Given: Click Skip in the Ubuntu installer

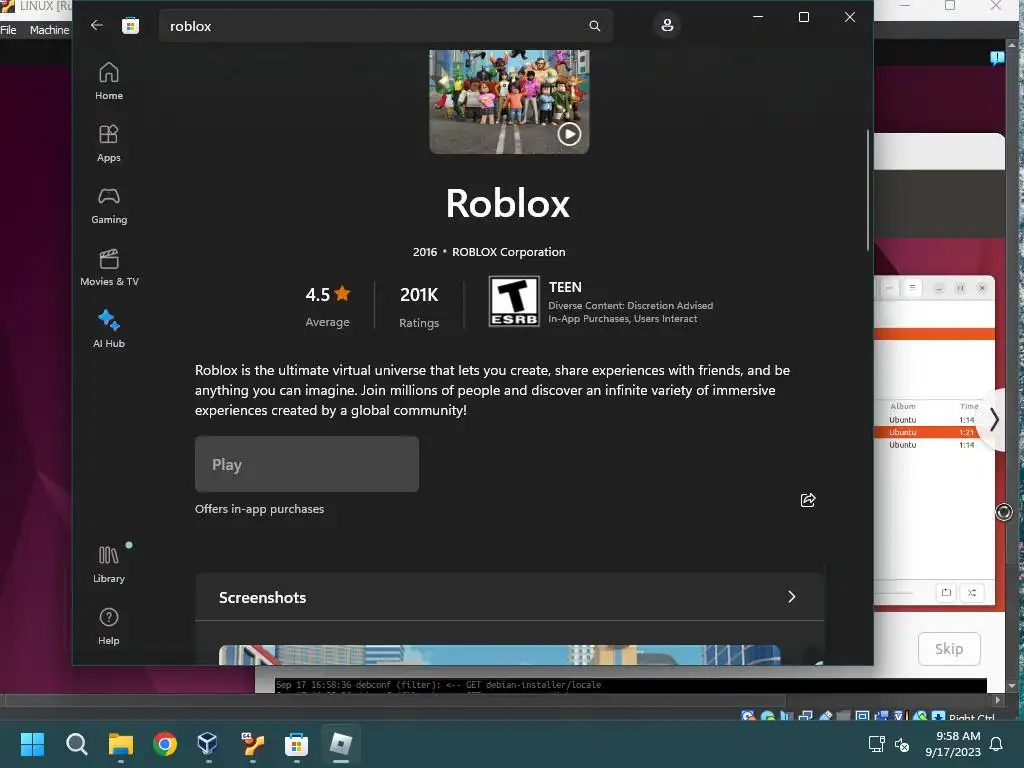Looking at the screenshot, I should pyautogui.click(x=949, y=648).
